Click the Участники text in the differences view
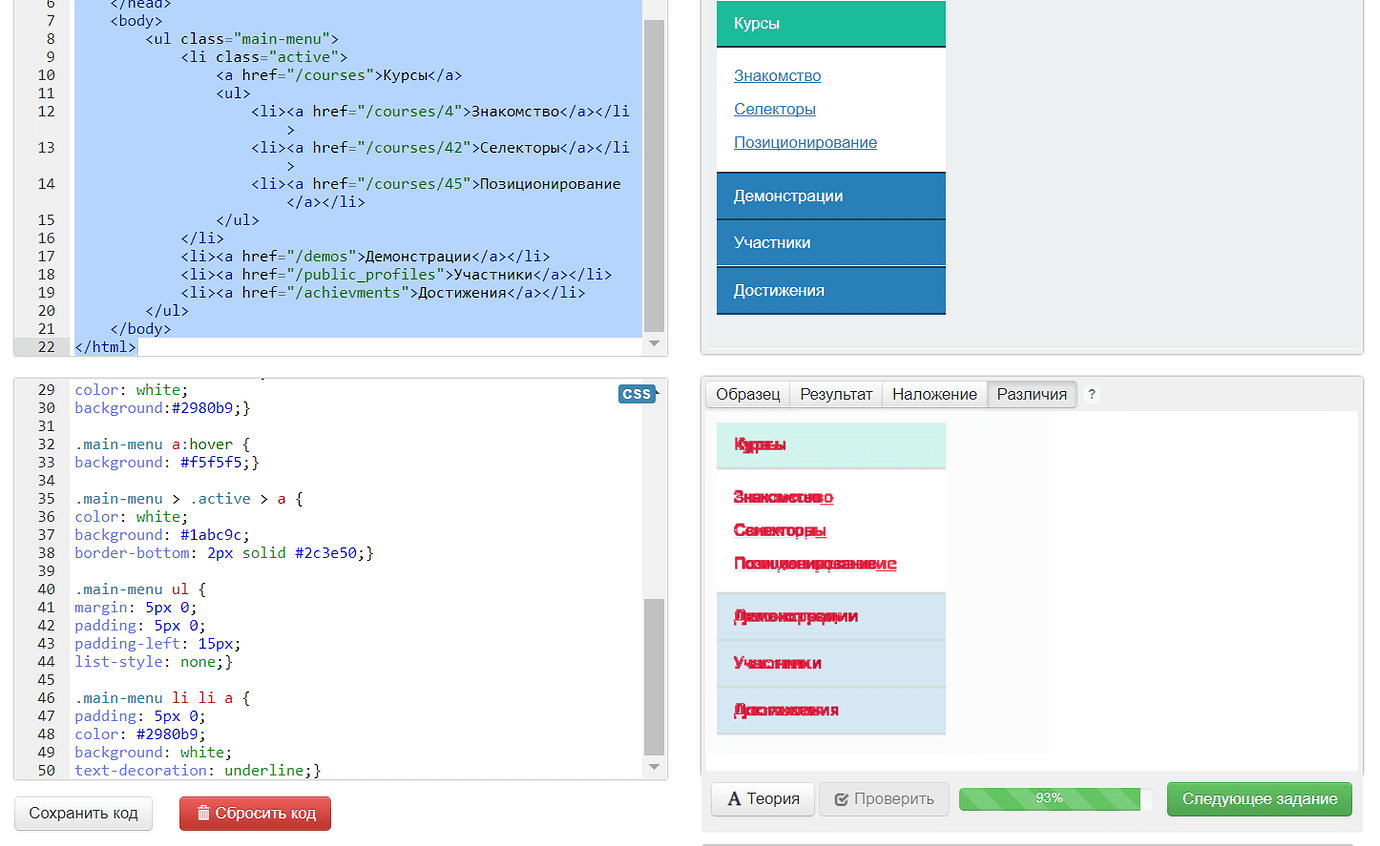 click(x=778, y=663)
